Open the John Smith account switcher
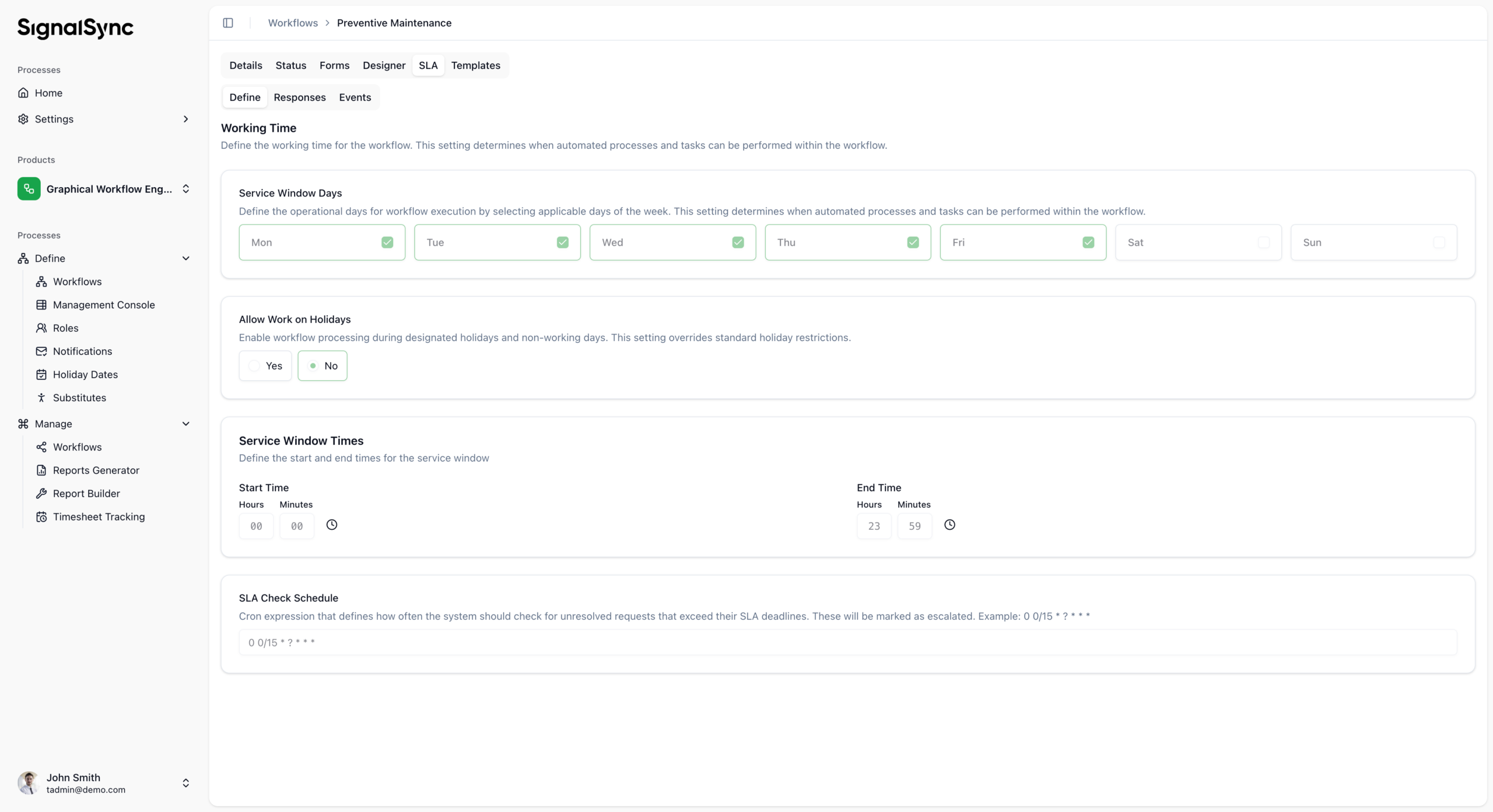 185,783
